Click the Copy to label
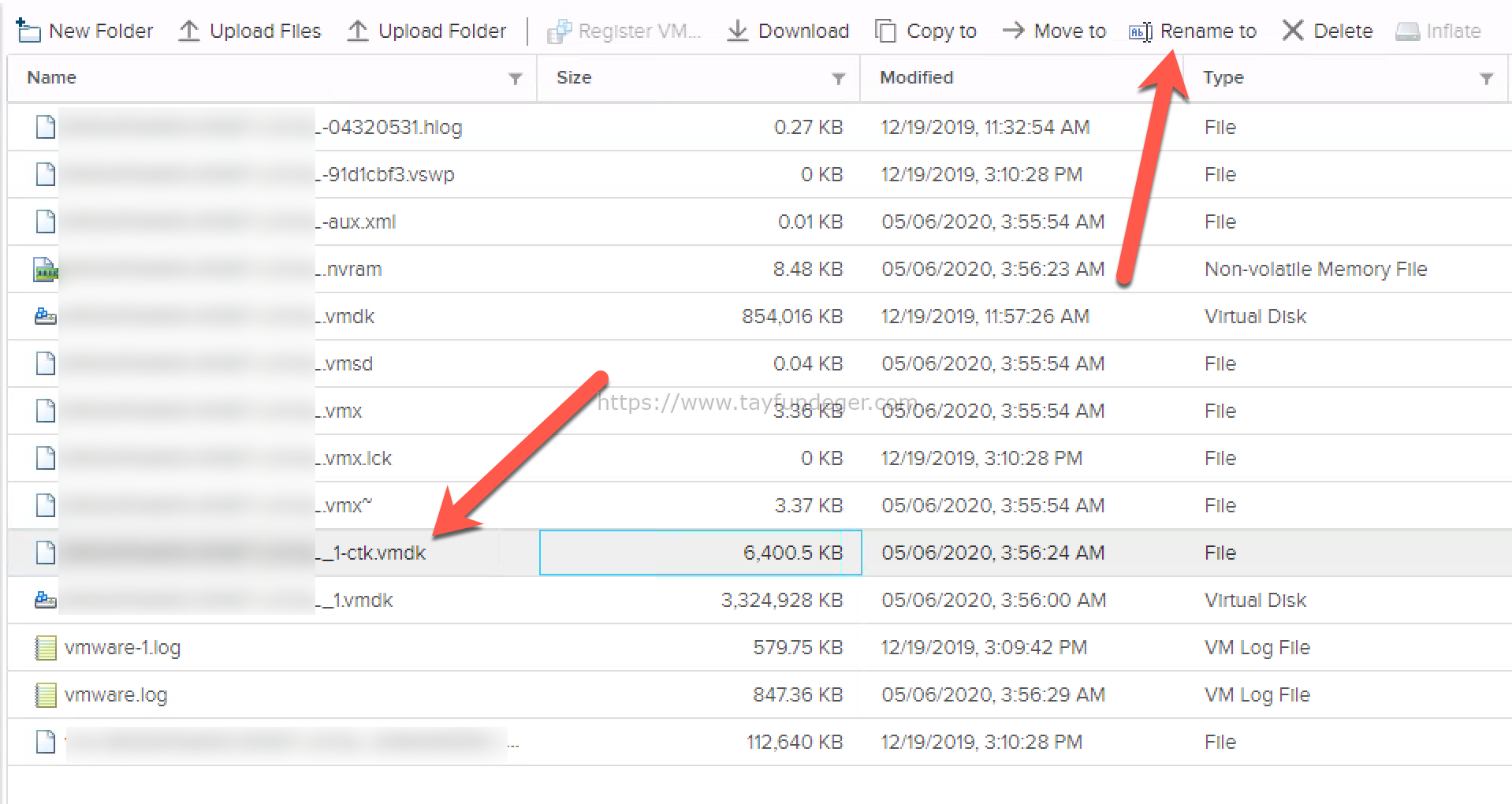 [x=941, y=32]
